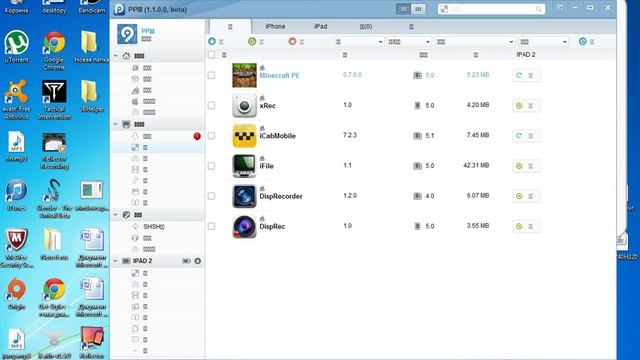This screenshot has width=640, height=360.
Task: Click the blue reinstall icon for Minecraft PE
Action: [519, 76]
